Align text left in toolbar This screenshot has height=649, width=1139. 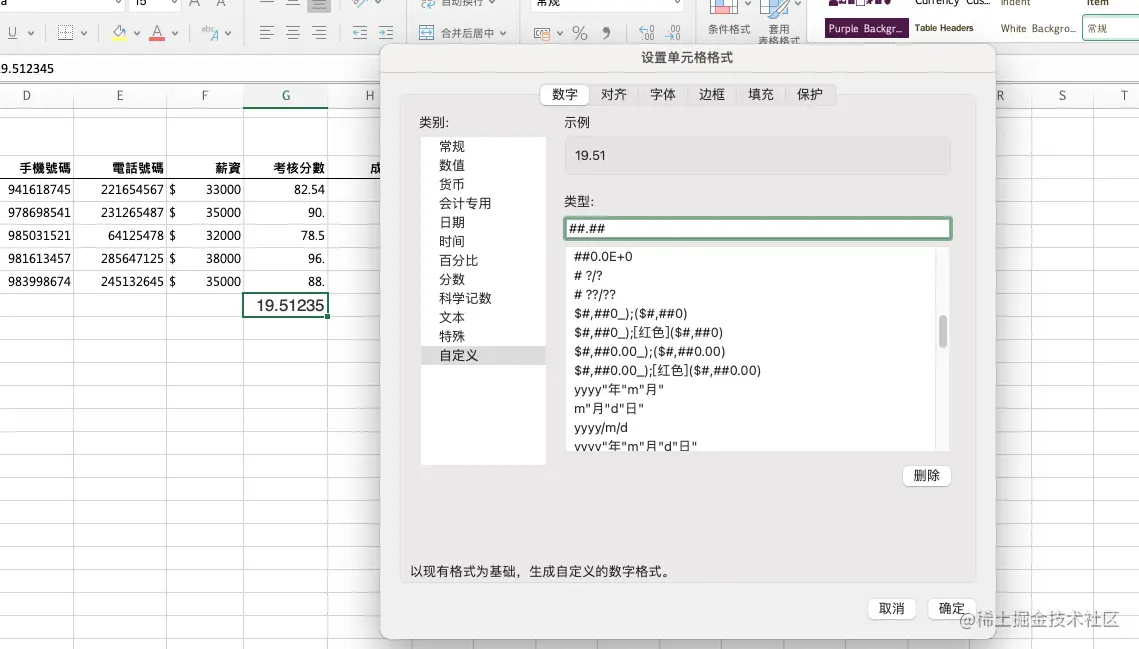pyautogui.click(x=267, y=33)
